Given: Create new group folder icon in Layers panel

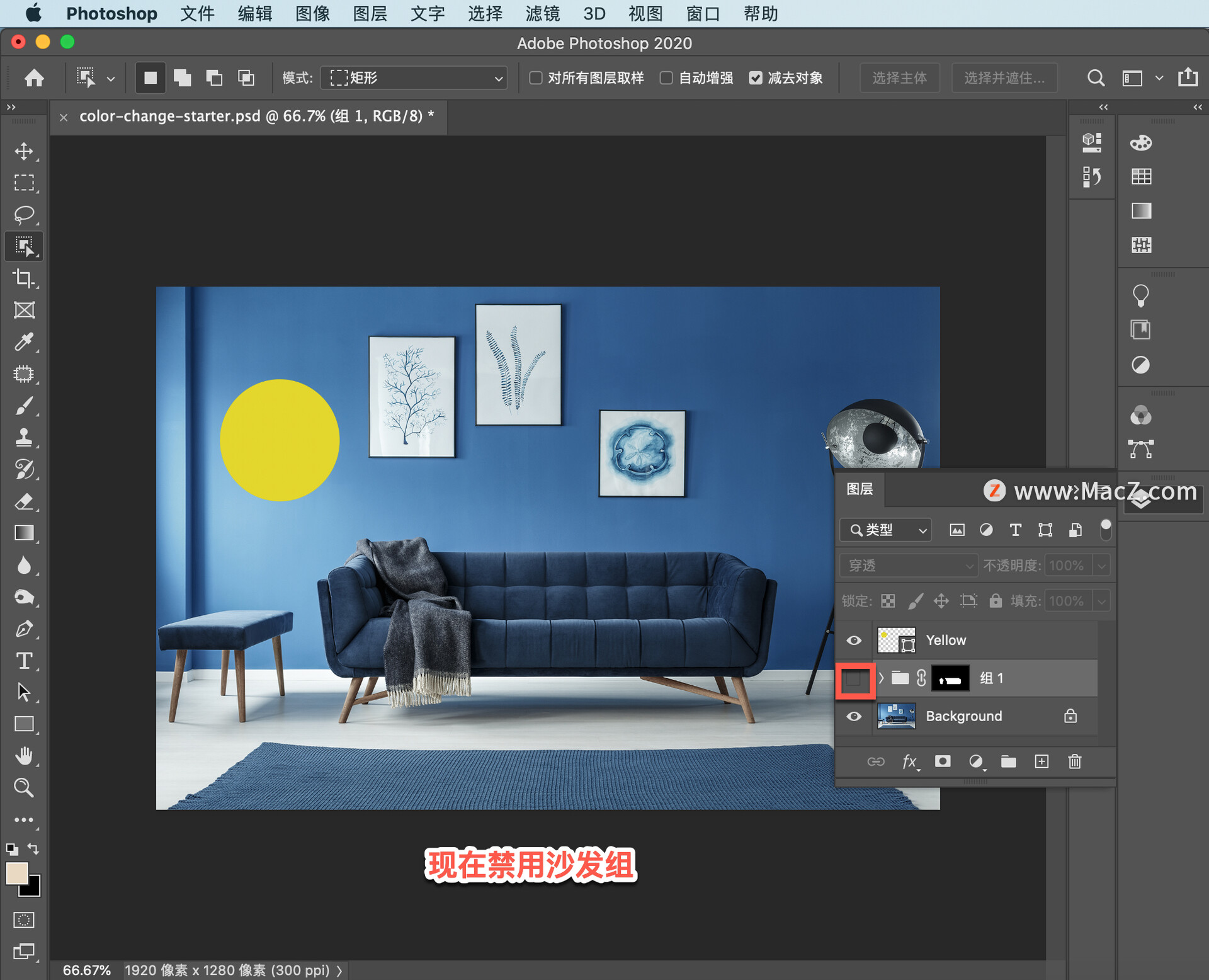Looking at the screenshot, I should pos(1009,761).
